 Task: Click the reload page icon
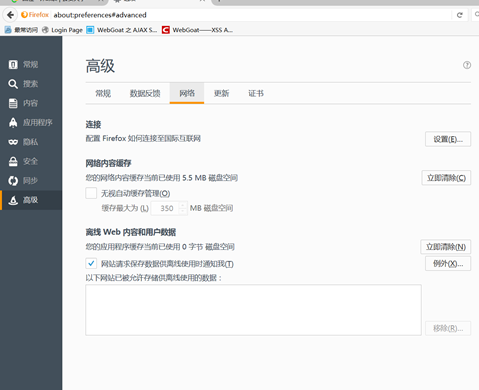click(460, 15)
